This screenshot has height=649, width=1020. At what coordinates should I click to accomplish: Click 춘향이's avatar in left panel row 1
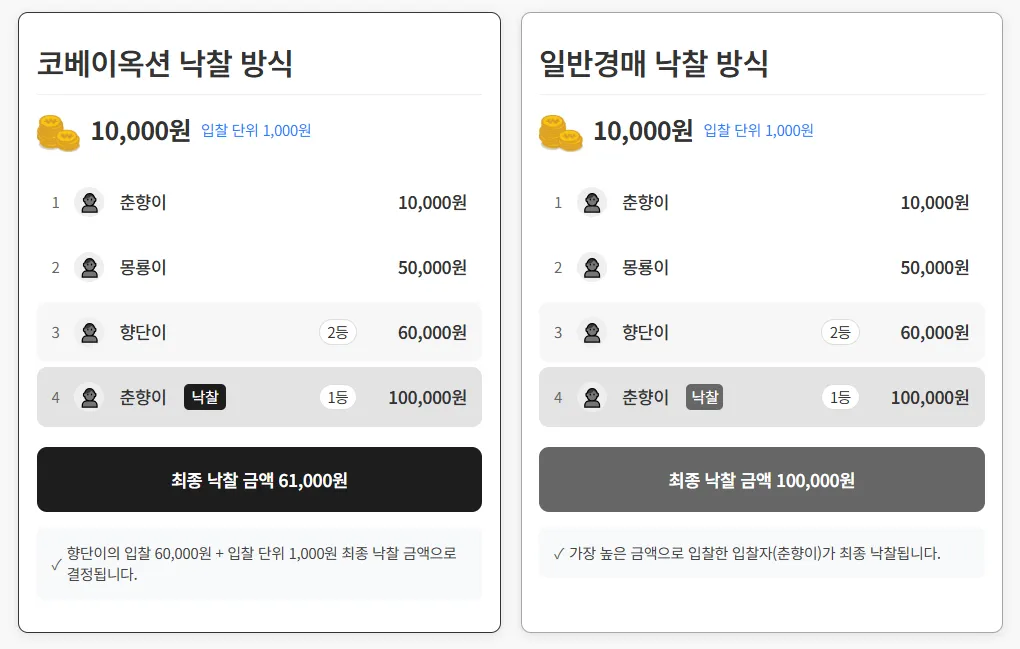90,202
